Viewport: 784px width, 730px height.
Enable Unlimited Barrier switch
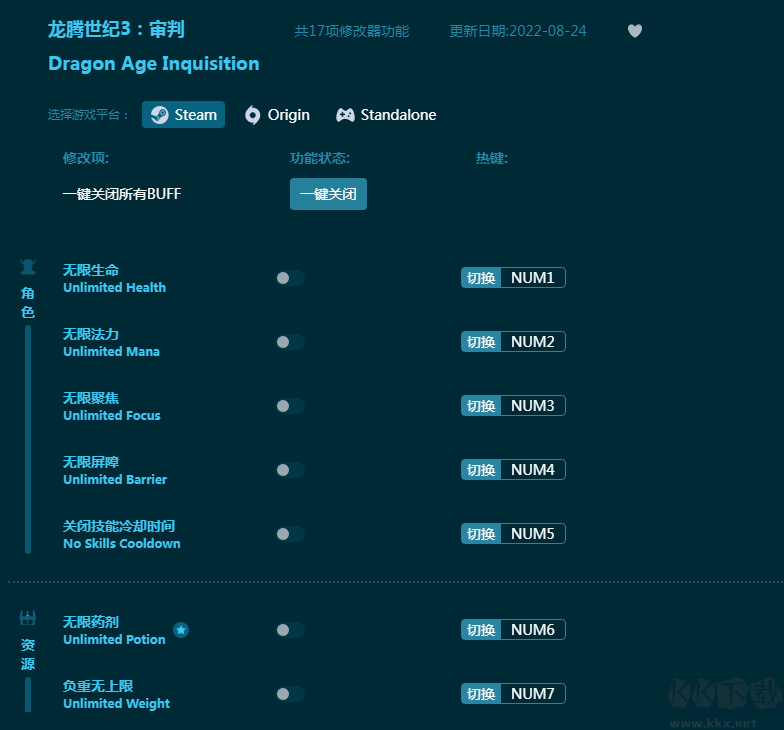click(290, 470)
